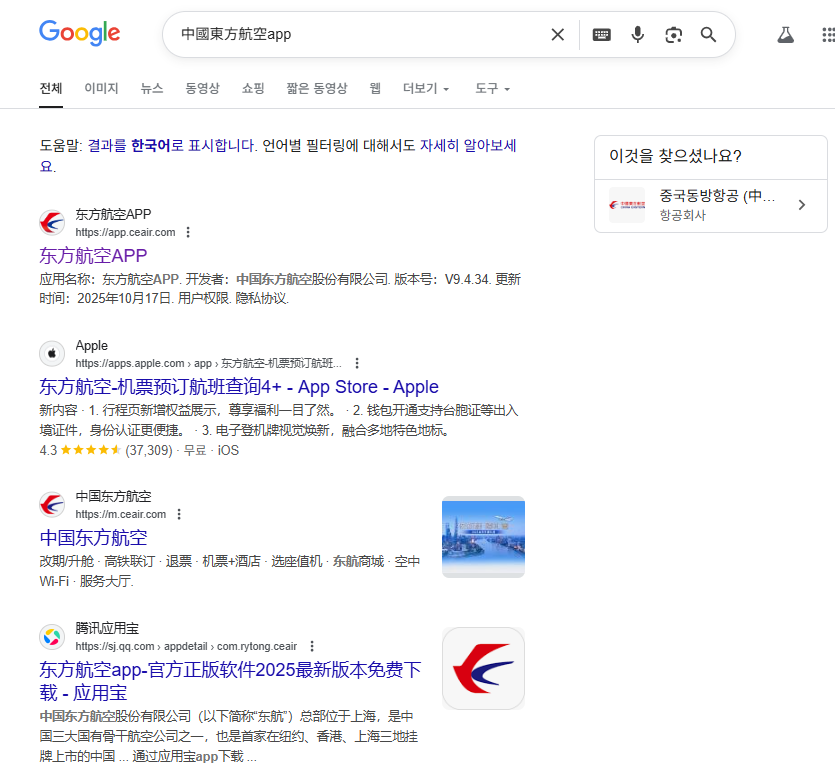The height and width of the screenshot is (766, 835).
Task: Click the 4.3 star rating line
Action: tap(139, 451)
